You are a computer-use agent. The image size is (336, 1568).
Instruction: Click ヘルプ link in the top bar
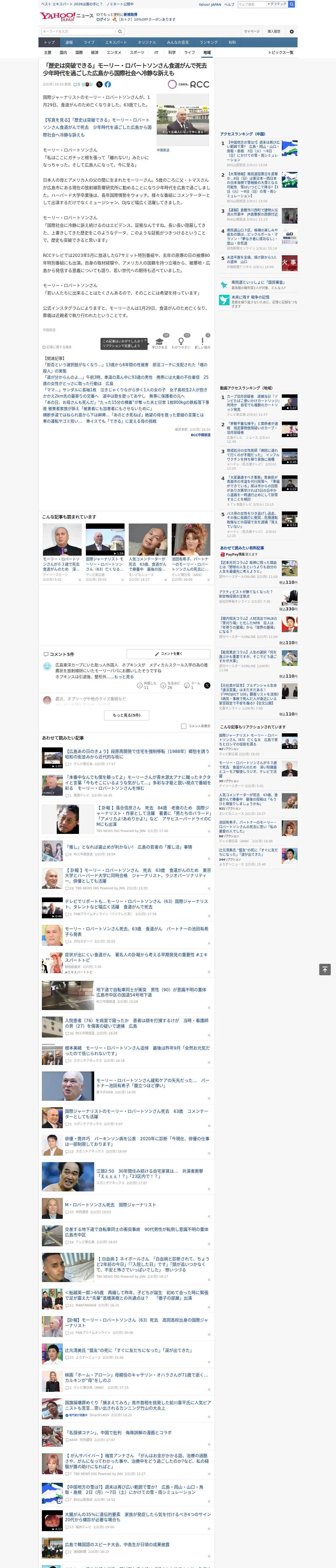pyautogui.click(x=229, y=4)
